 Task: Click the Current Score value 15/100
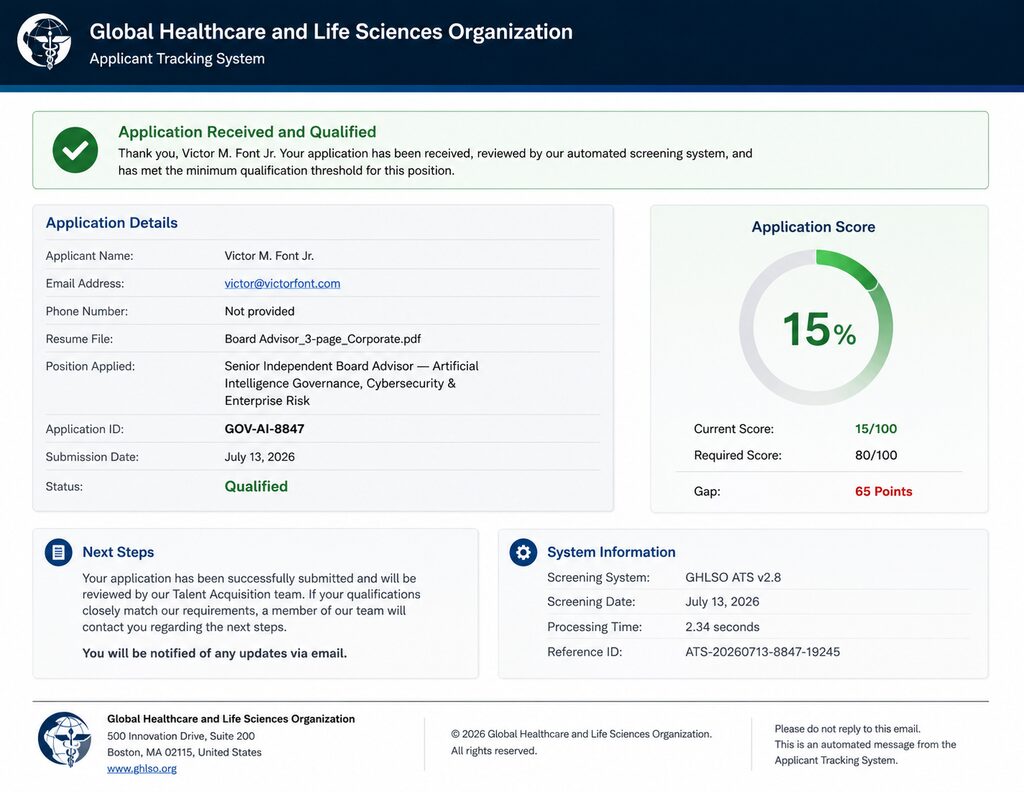click(876, 429)
